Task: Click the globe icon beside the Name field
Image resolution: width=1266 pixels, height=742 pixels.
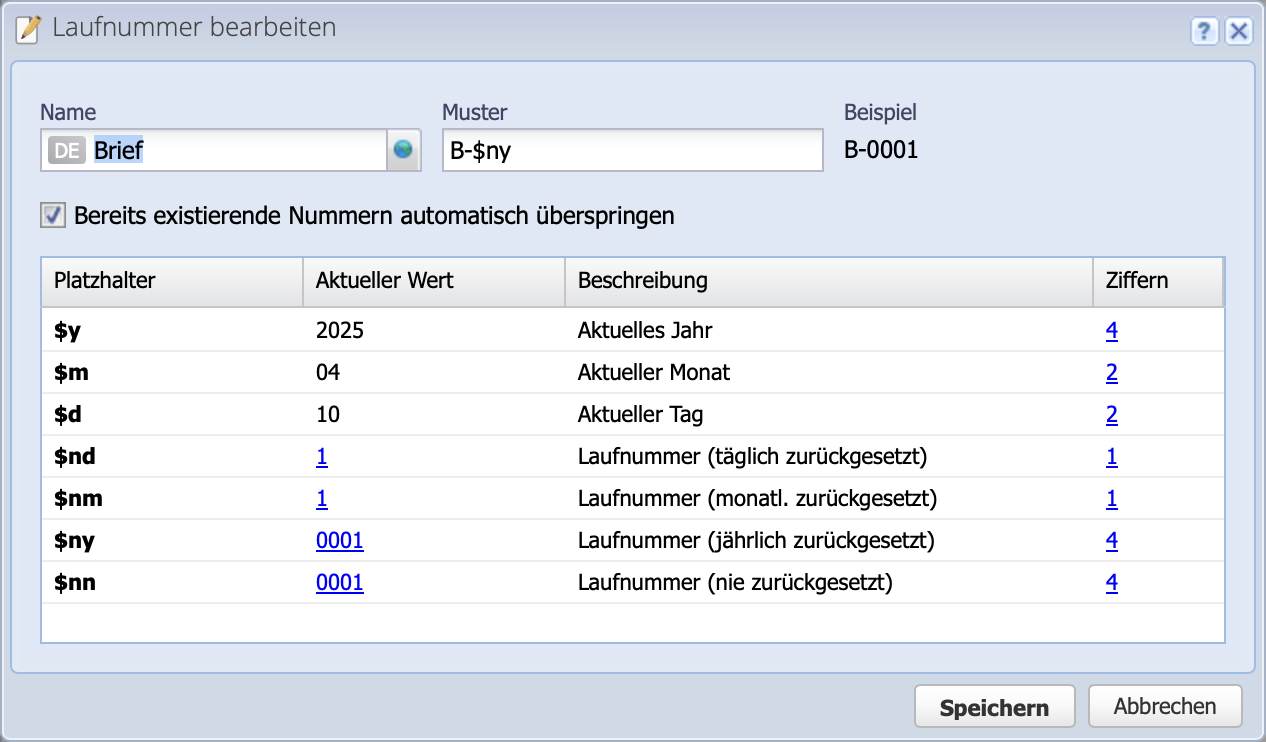Action: pyautogui.click(x=403, y=149)
